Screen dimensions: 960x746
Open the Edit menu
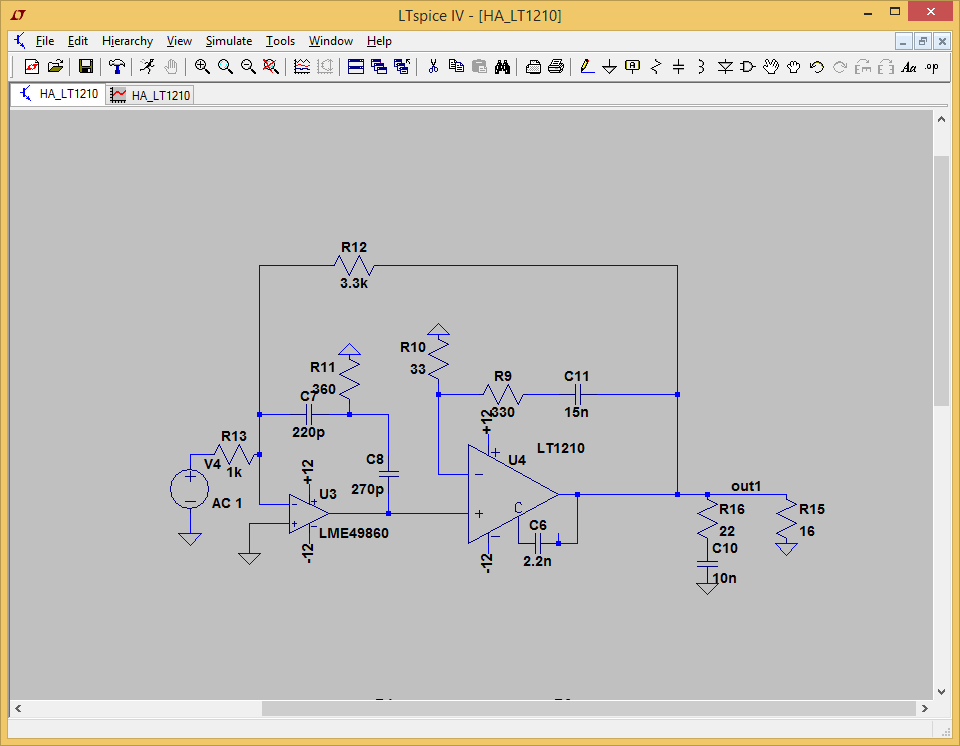(x=78, y=41)
